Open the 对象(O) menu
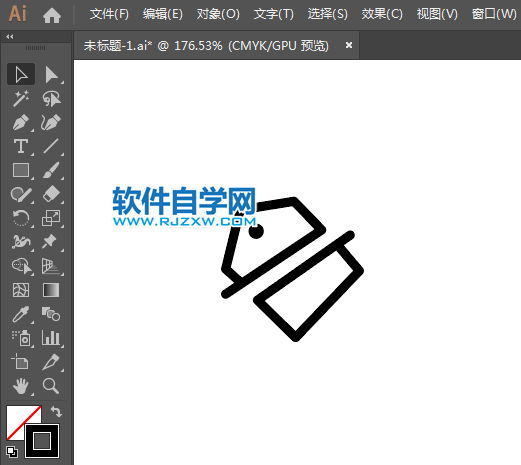521x465 pixels. 218,14
